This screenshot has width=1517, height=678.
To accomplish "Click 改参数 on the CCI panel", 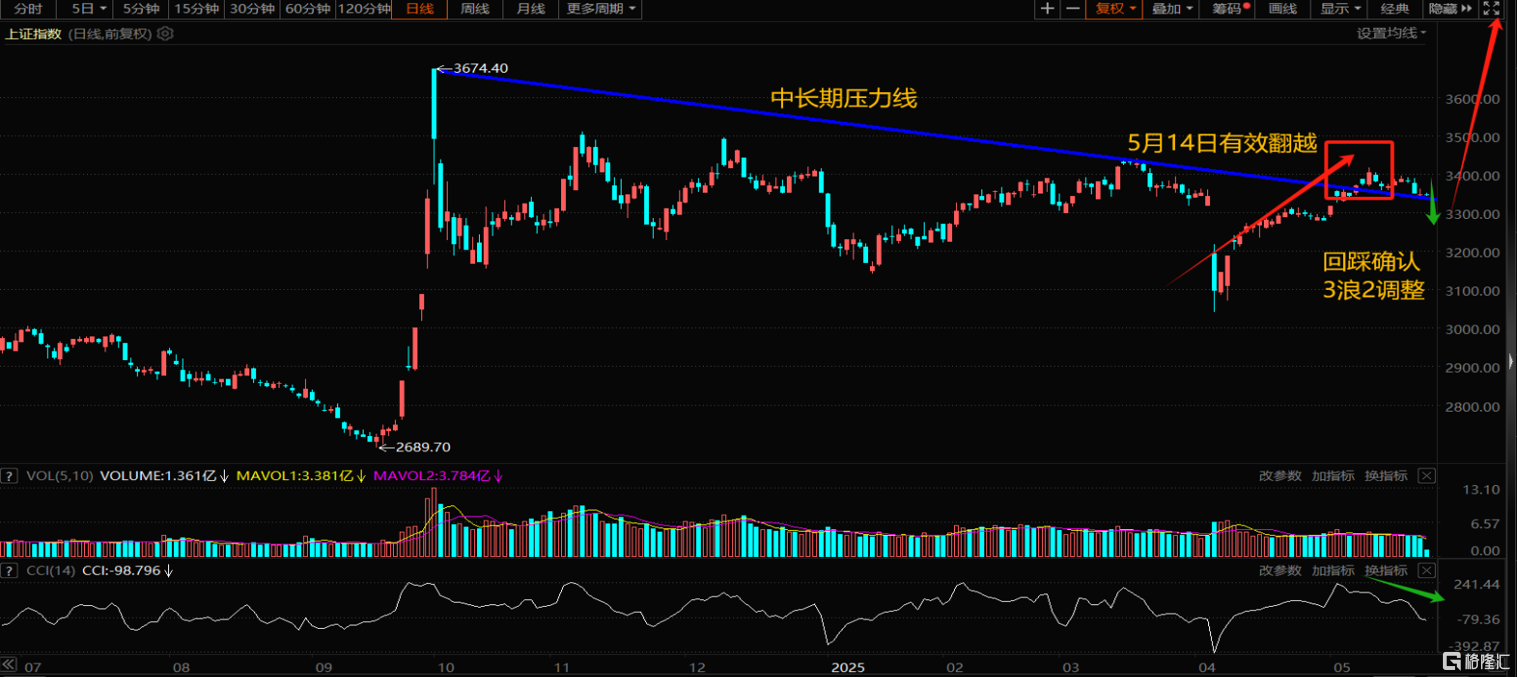I will [1280, 570].
